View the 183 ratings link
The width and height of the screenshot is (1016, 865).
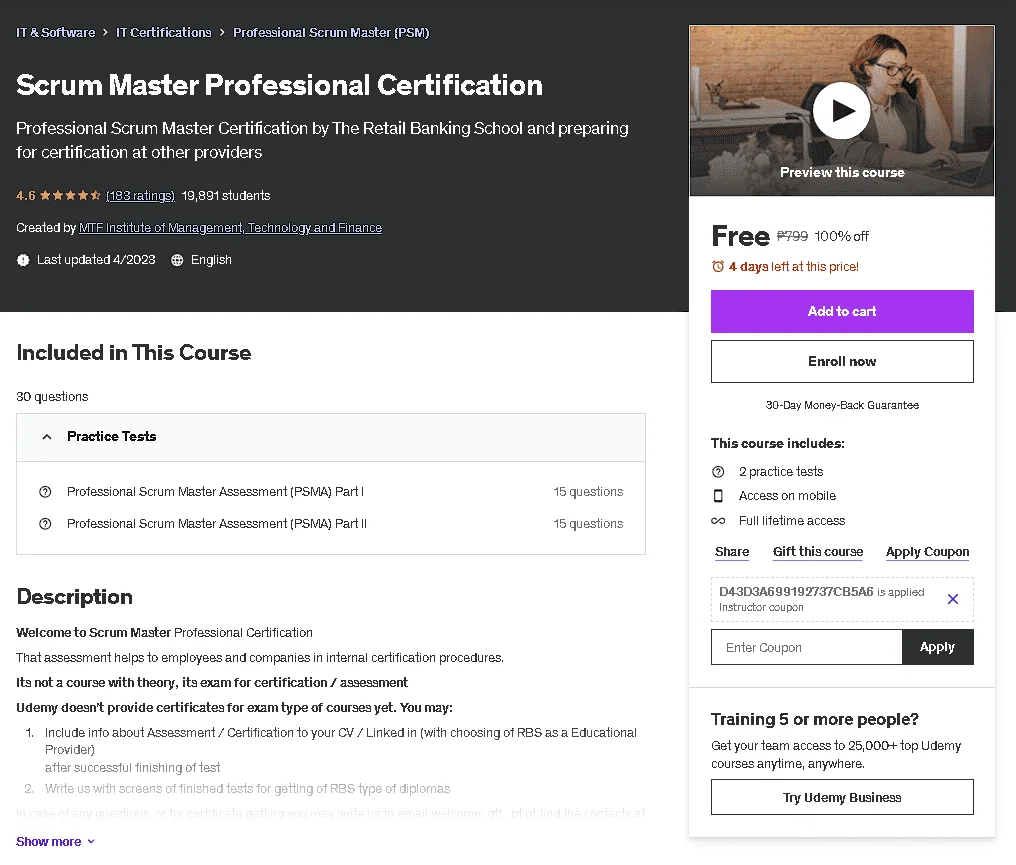[x=140, y=196]
